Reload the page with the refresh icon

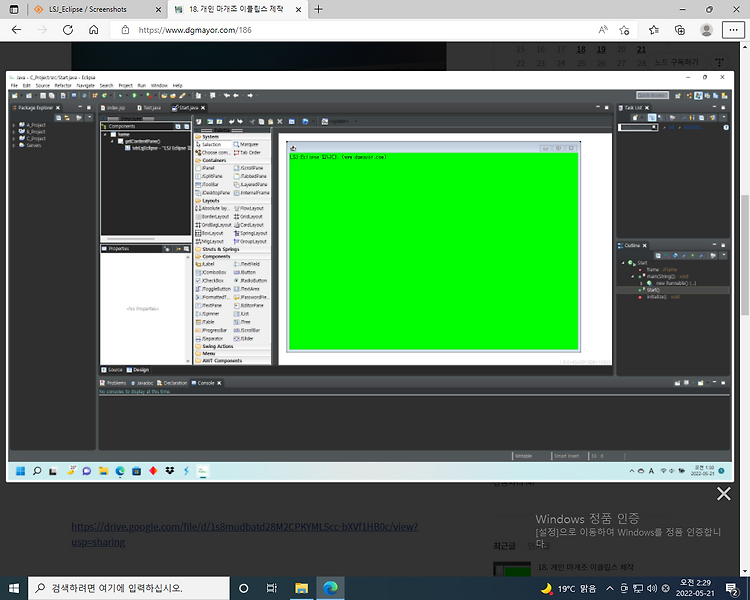tap(68, 30)
